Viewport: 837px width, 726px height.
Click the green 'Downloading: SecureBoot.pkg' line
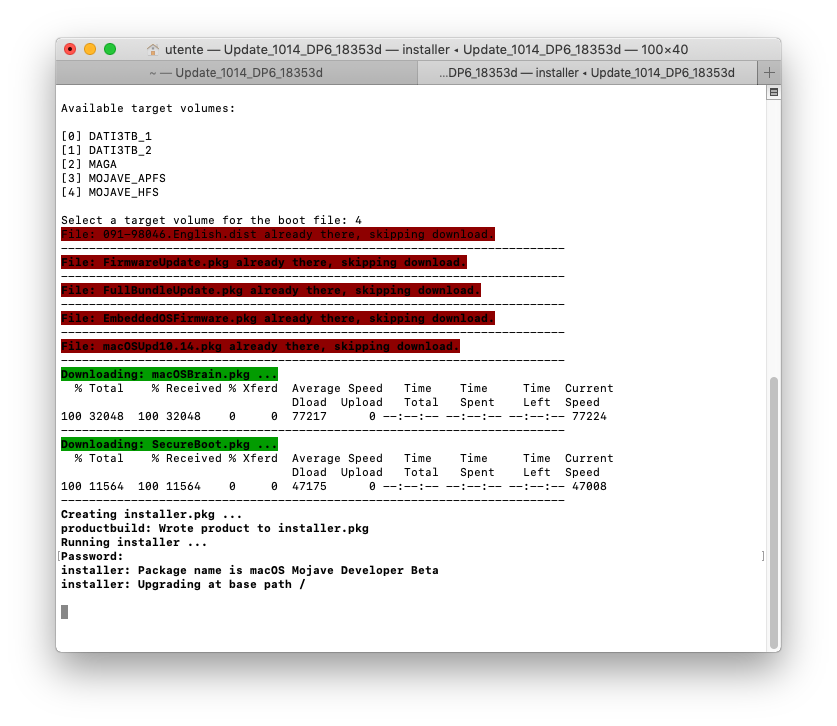pos(169,444)
